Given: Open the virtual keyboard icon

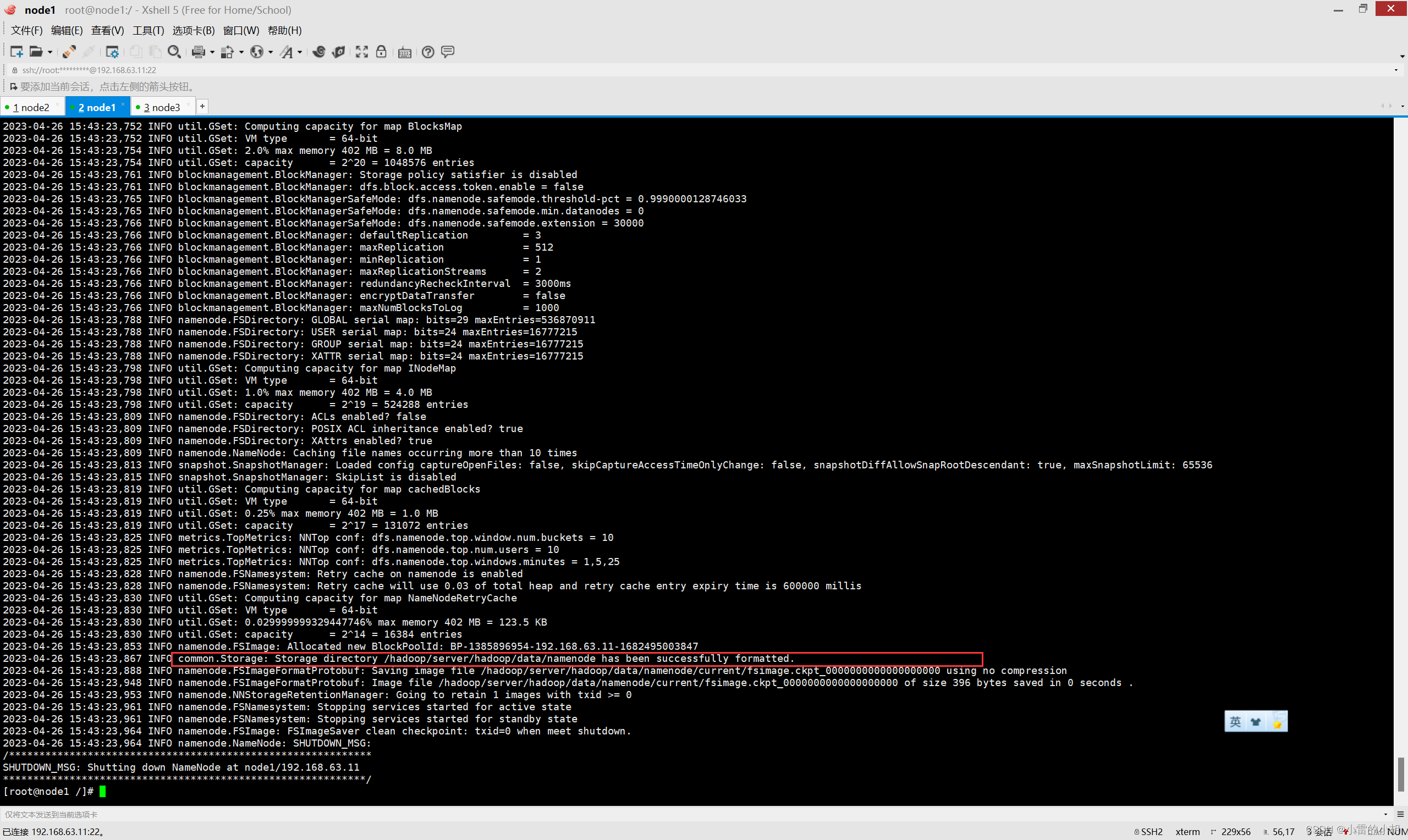Looking at the screenshot, I should 405,53.
